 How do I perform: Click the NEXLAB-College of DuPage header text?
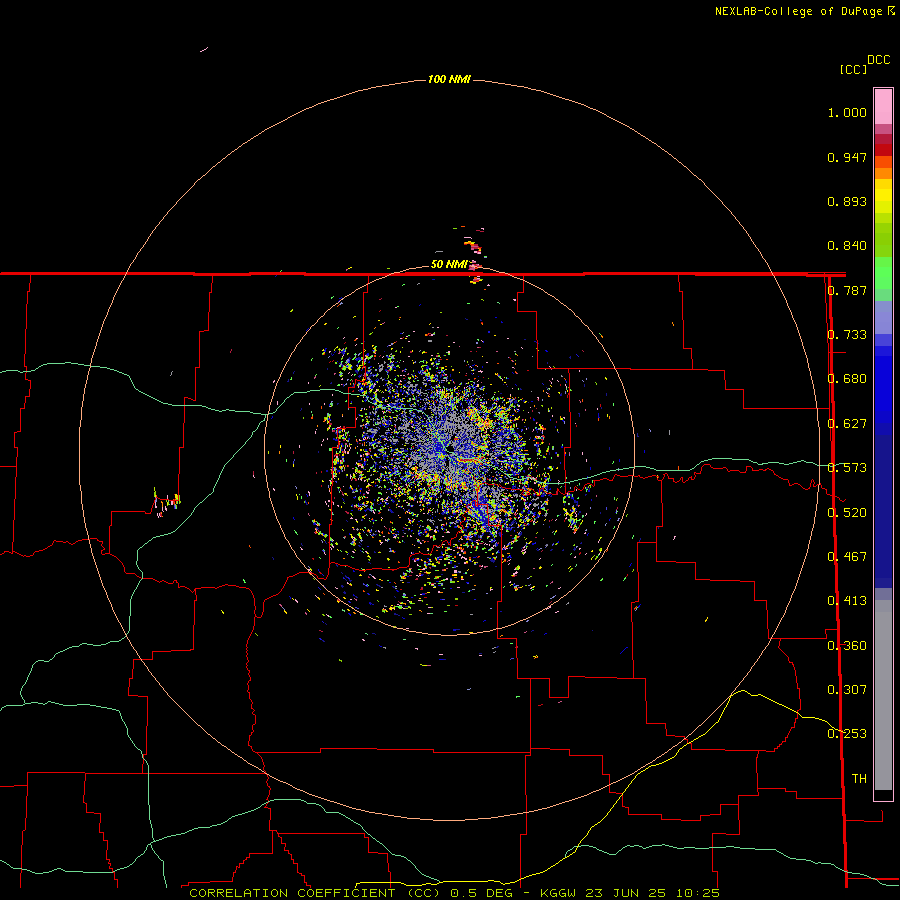[804, 11]
